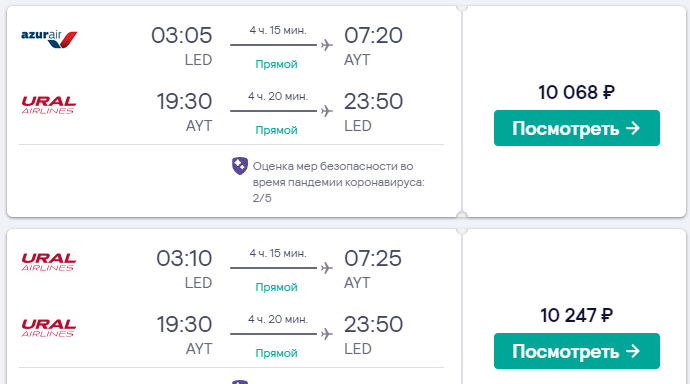The height and width of the screenshot is (384, 690).
Task: Click the purple COVID safety shield icon
Action: click(240, 166)
